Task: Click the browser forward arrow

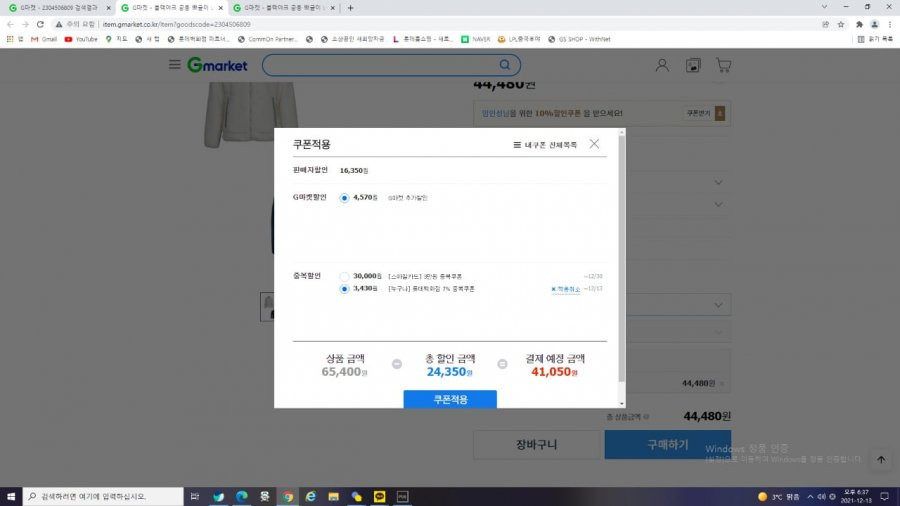Action: coord(25,25)
